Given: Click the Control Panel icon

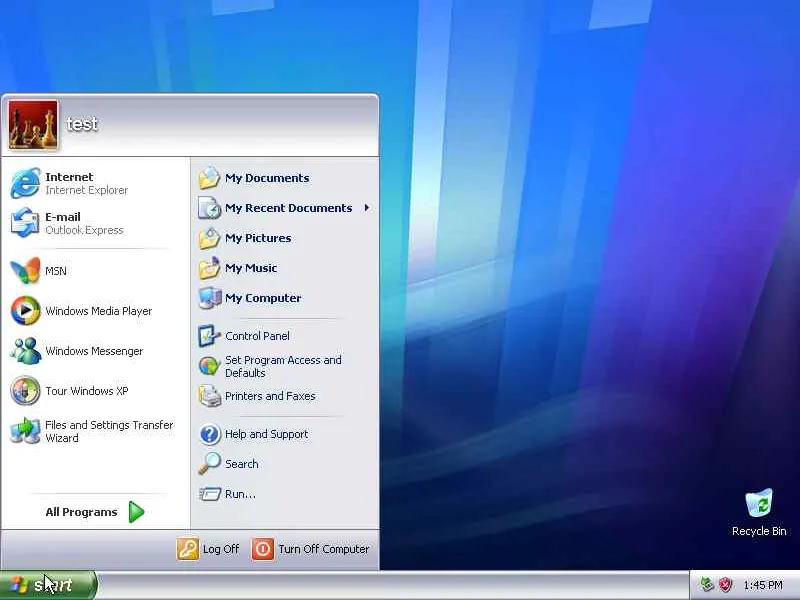Looking at the screenshot, I should (209, 336).
